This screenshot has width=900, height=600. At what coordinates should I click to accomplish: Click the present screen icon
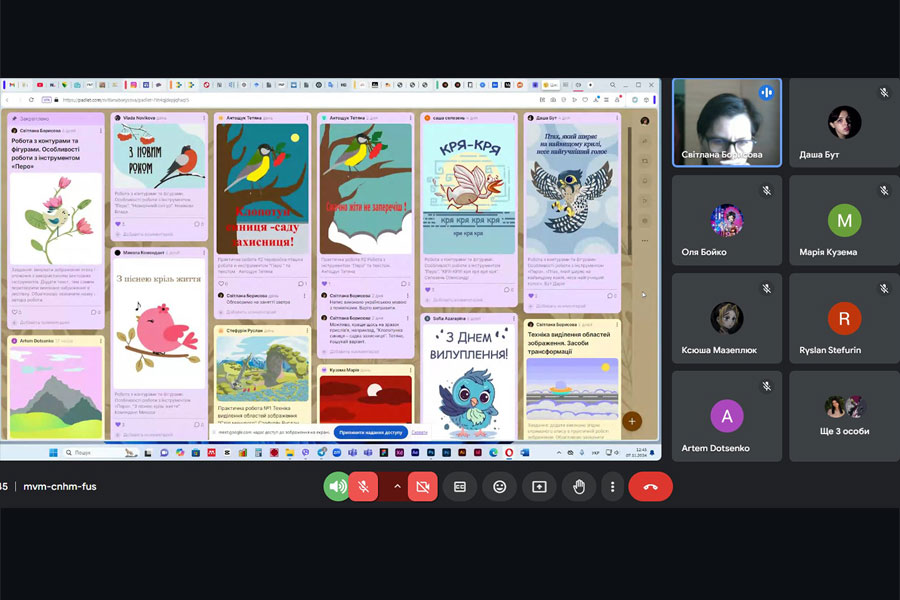[x=539, y=487]
